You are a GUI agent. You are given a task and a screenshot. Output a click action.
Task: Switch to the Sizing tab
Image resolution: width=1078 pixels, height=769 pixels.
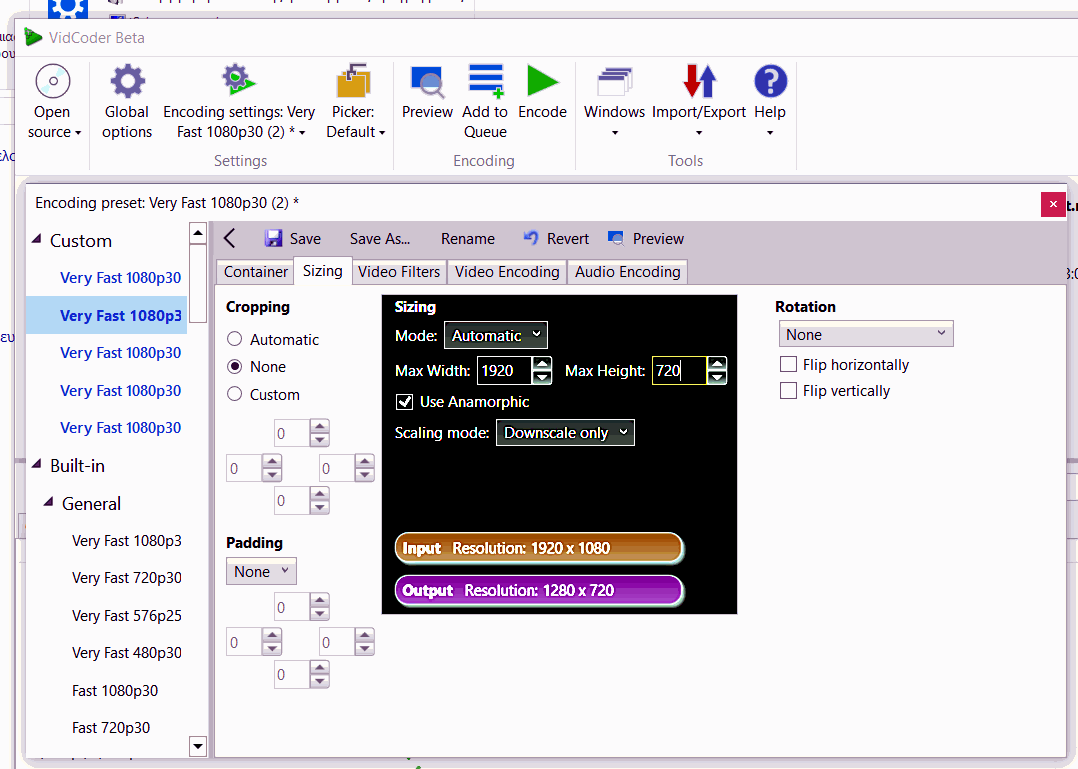(x=322, y=271)
